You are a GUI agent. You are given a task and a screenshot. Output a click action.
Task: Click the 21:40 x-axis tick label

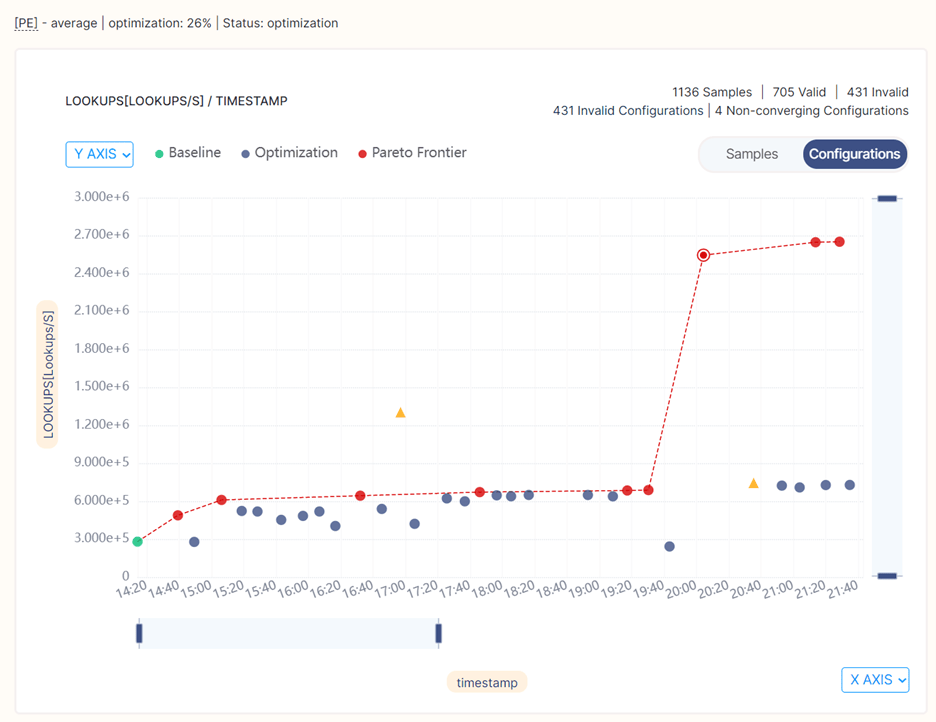tap(842, 590)
